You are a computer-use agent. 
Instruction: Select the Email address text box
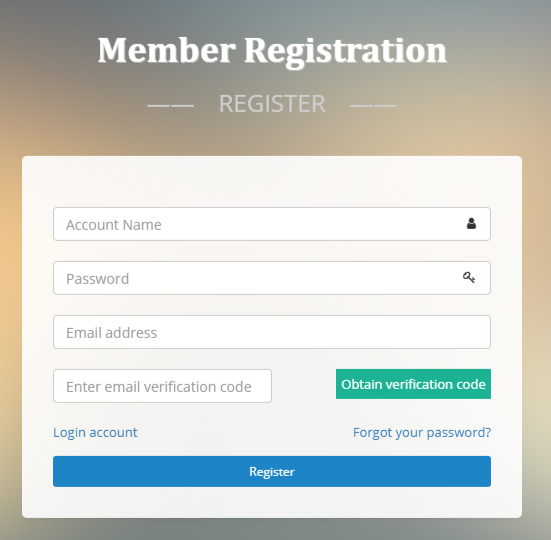tap(272, 332)
